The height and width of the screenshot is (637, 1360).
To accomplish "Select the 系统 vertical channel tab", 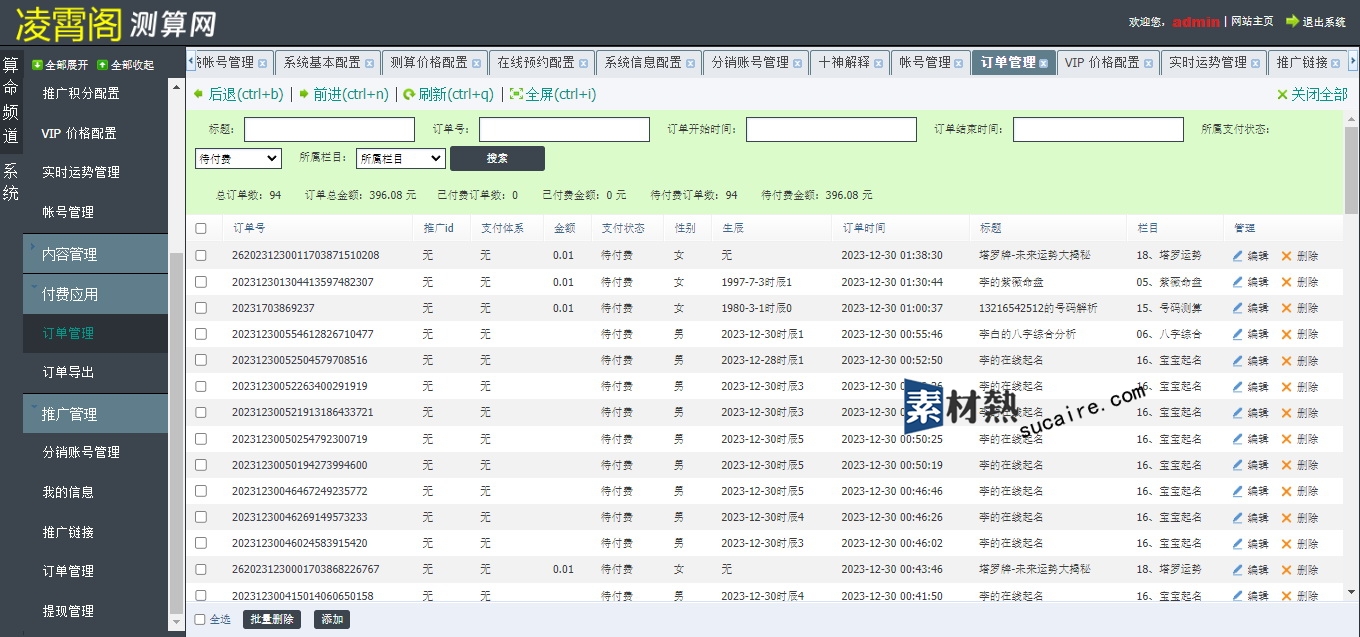I will click(11, 181).
